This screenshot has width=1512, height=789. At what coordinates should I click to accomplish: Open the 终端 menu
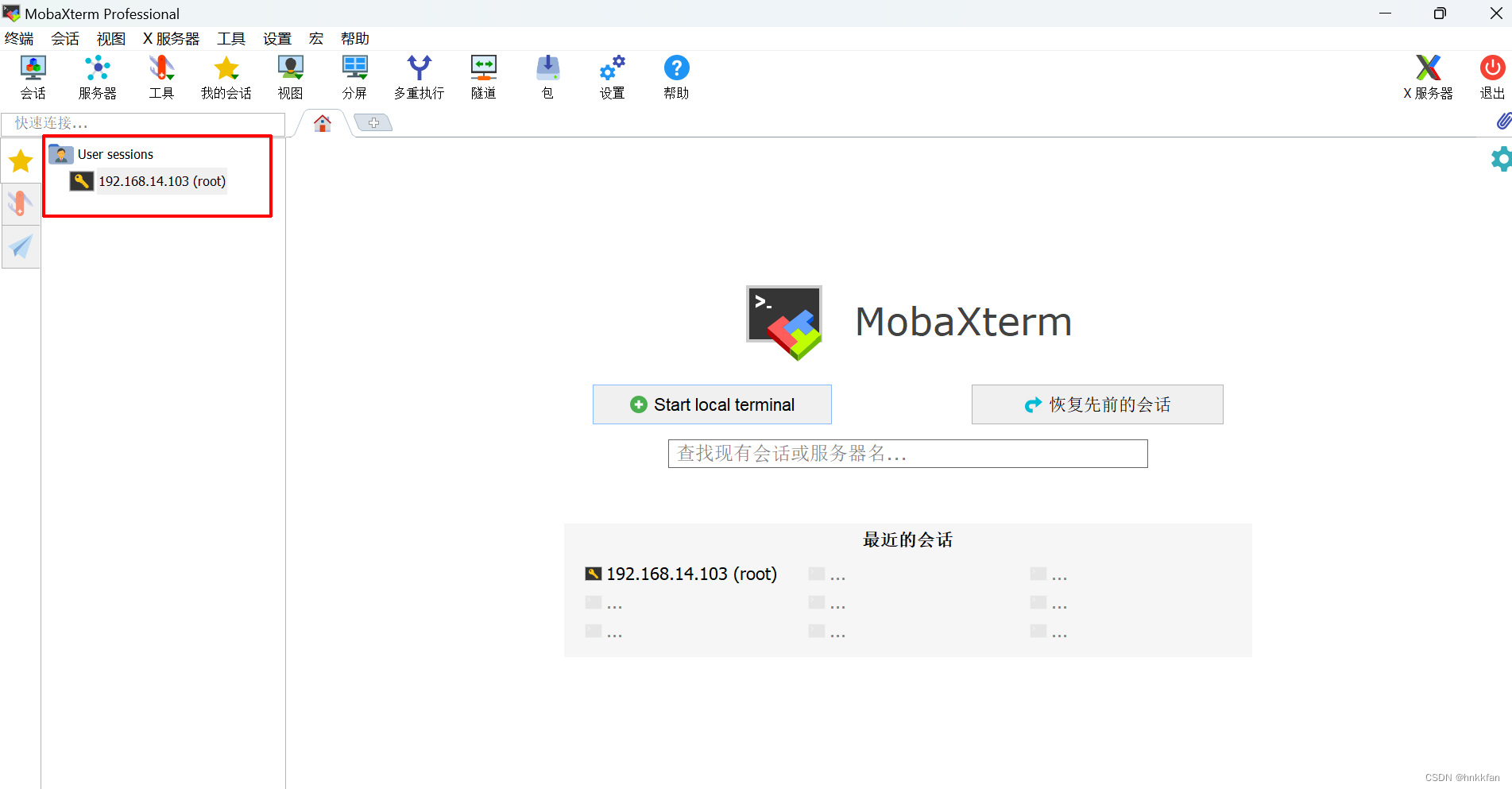click(x=19, y=39)
